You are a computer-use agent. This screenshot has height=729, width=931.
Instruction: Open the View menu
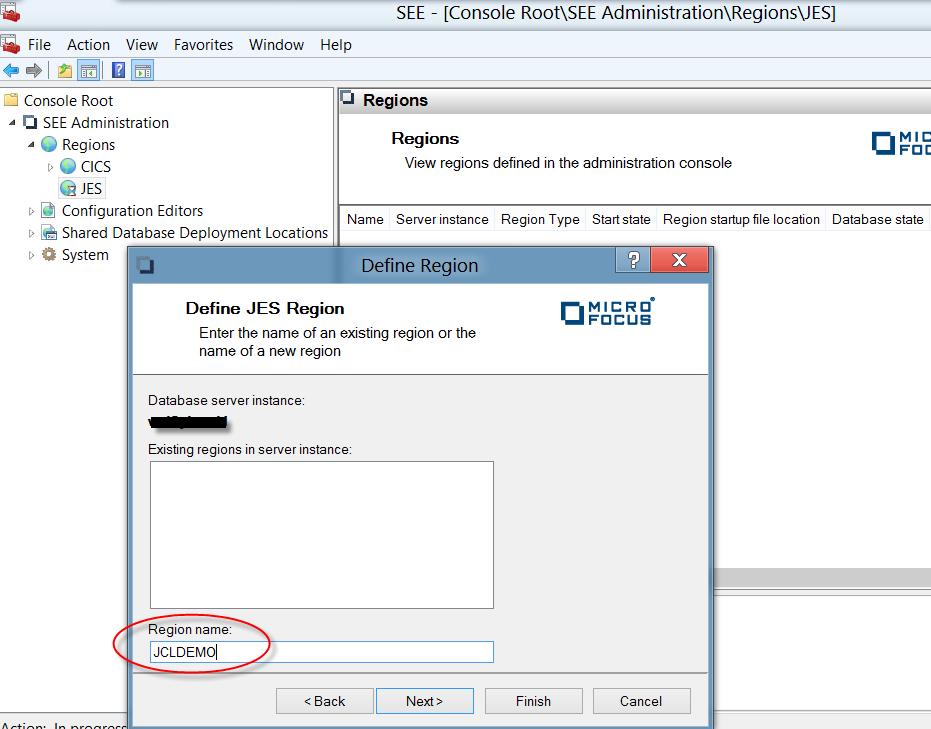click(x=142, y=45)
